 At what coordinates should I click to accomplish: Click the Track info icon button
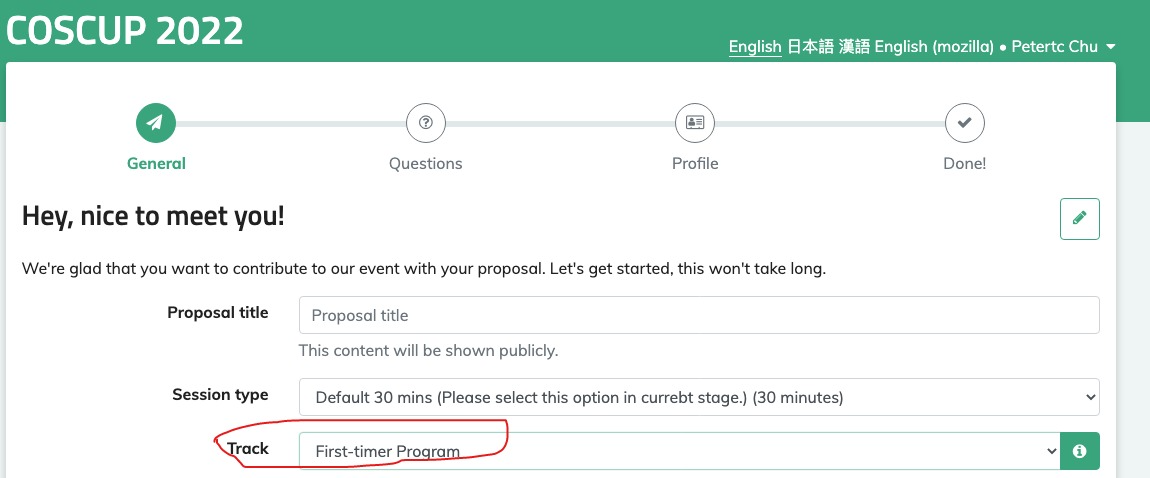pos(1080,451)
